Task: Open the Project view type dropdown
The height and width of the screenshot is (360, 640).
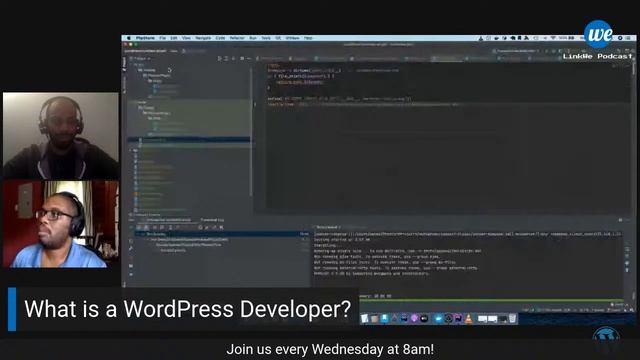Action: click(x=141, y=59)
